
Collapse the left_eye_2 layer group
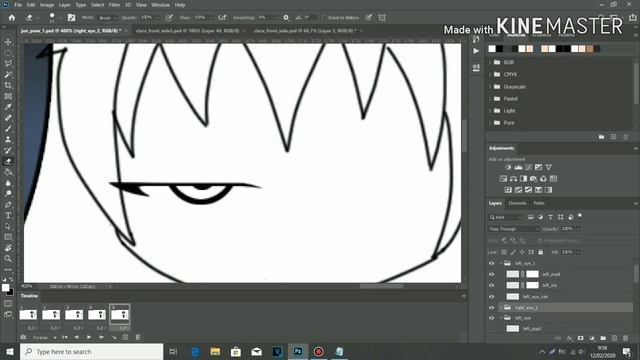pos(501,263)
